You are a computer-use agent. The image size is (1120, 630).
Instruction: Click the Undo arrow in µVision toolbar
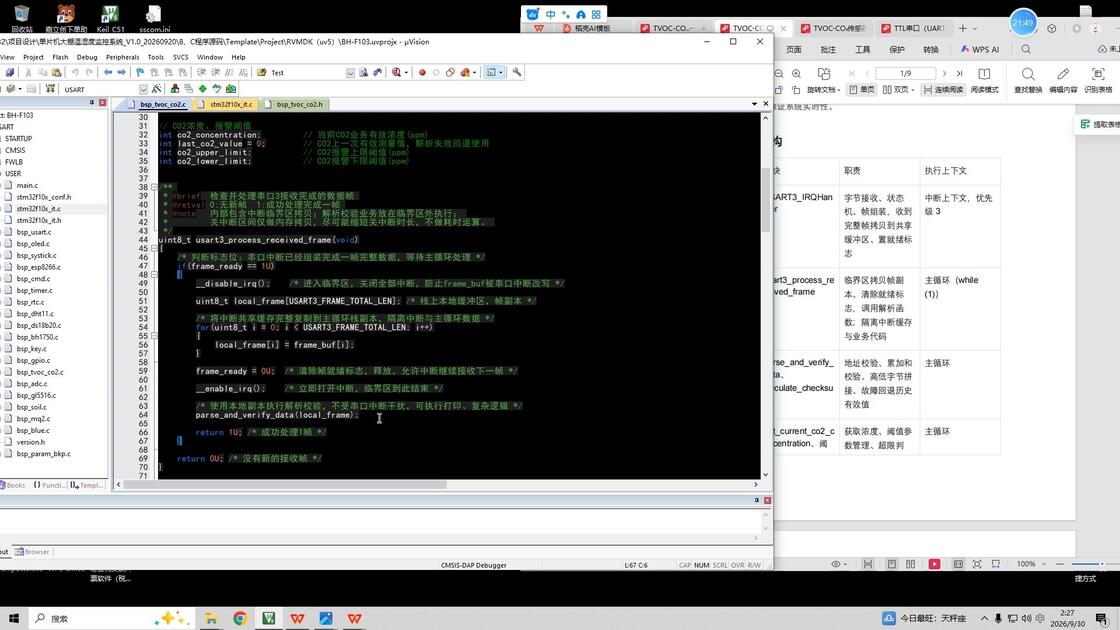pos(75,72)
